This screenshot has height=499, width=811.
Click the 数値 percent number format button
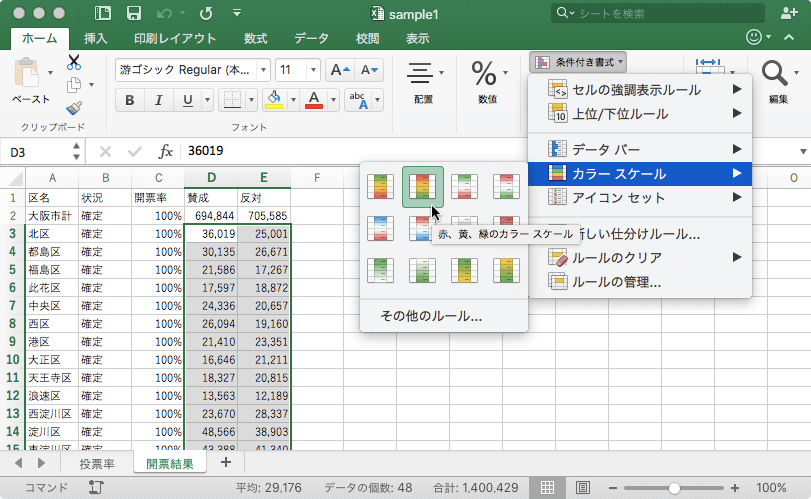click(488, 81)
